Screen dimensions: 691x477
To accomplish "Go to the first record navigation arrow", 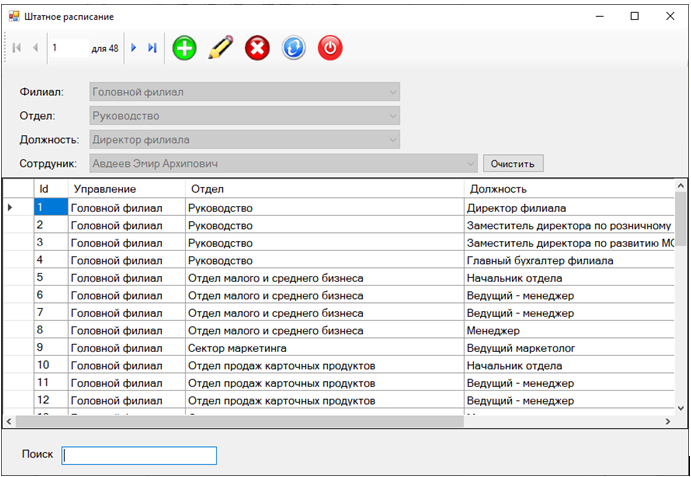I will (x=16, y=48).
